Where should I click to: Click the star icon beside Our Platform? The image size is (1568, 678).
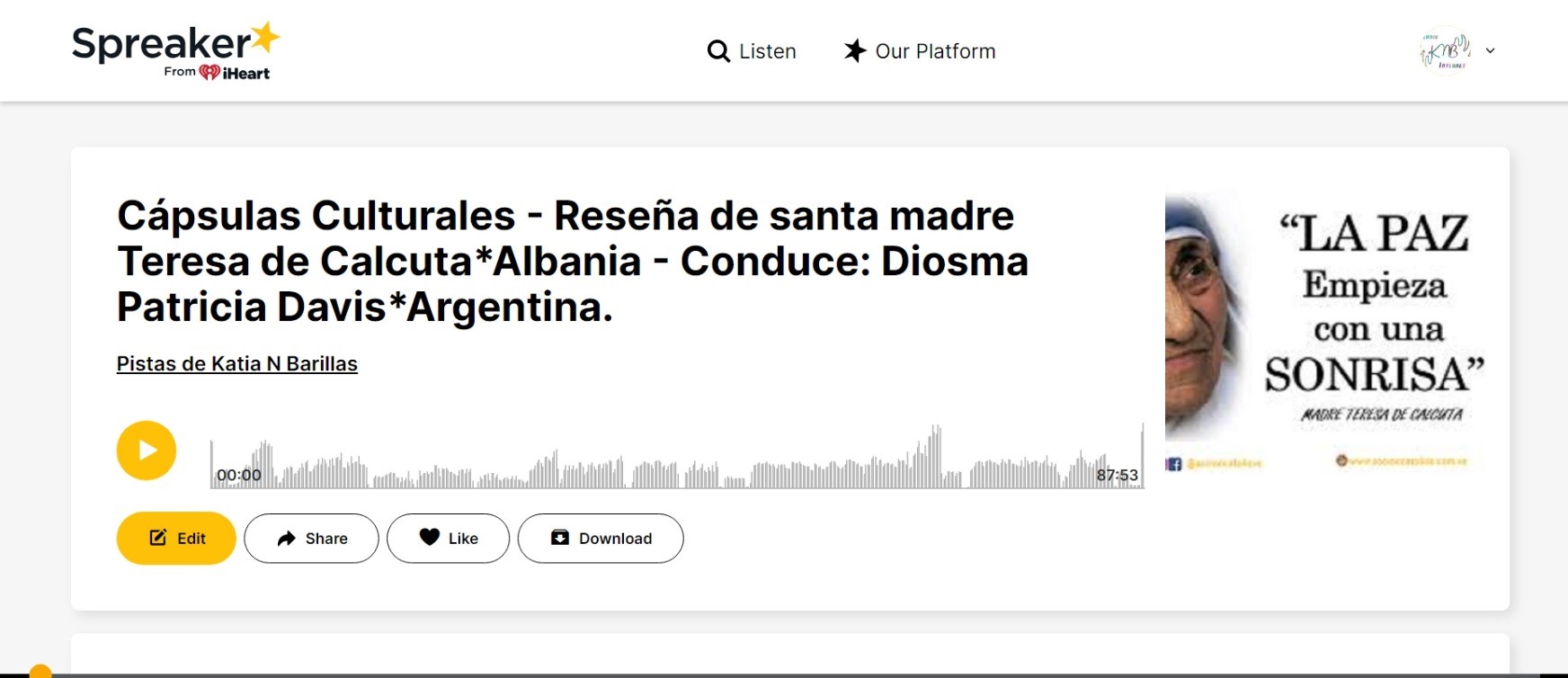pos(855,51)
